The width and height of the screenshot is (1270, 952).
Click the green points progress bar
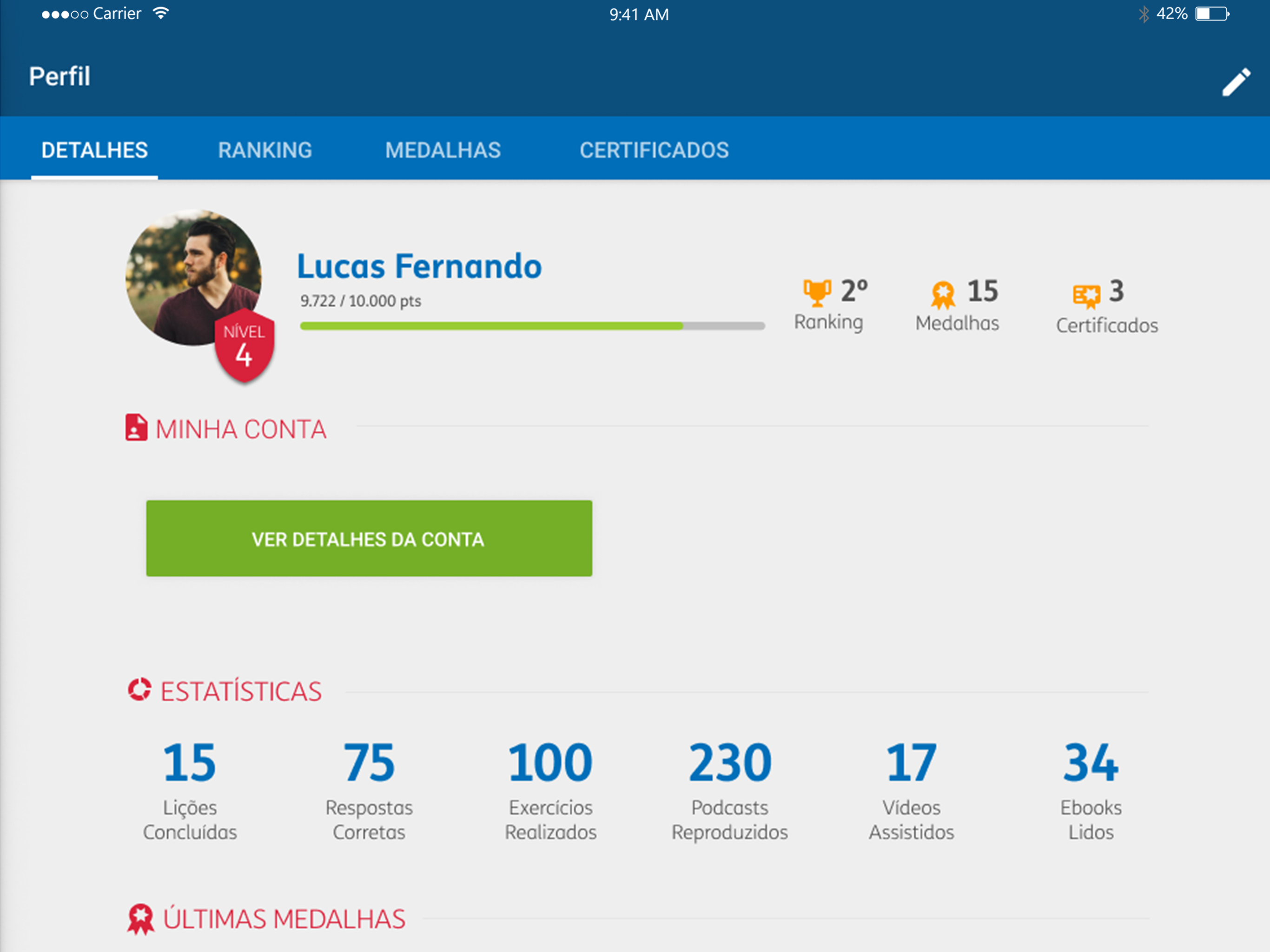pyautogui.click(x=532, y=326)
